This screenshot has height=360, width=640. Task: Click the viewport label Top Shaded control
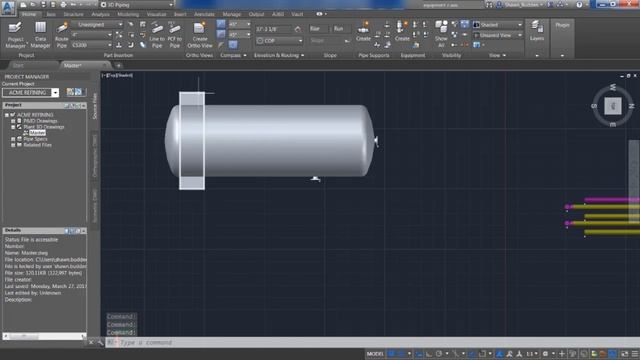coord(118,75)
